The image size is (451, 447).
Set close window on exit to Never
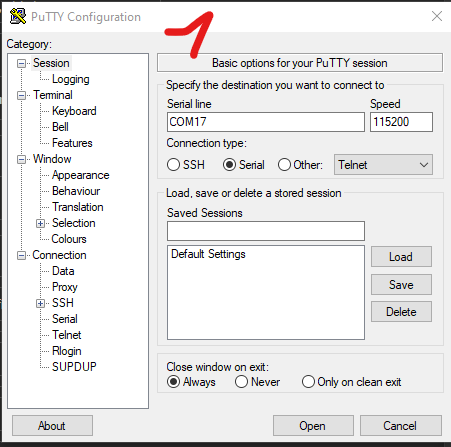point(241,382)
